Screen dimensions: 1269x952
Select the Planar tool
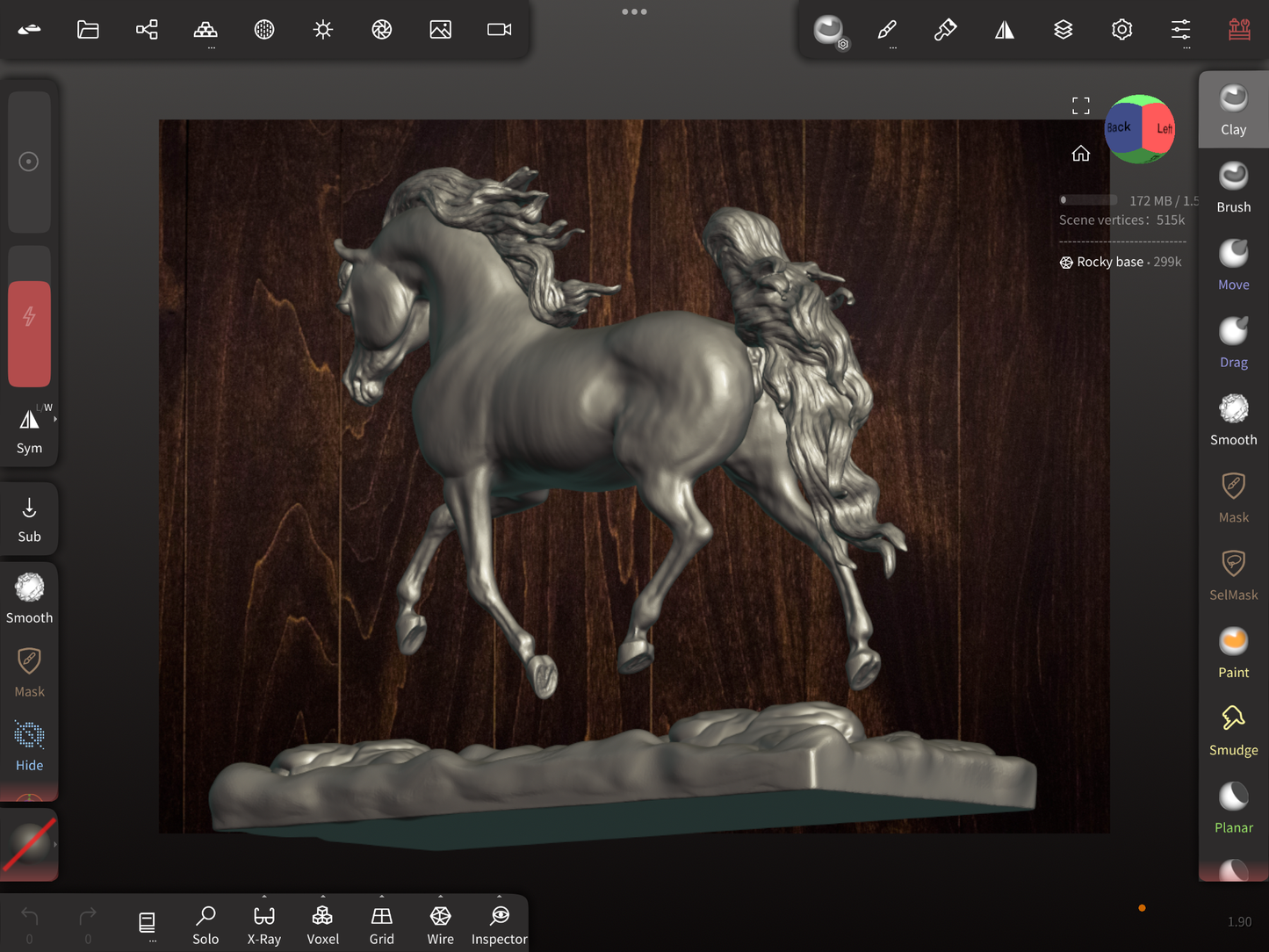(x=1233, y=807)
